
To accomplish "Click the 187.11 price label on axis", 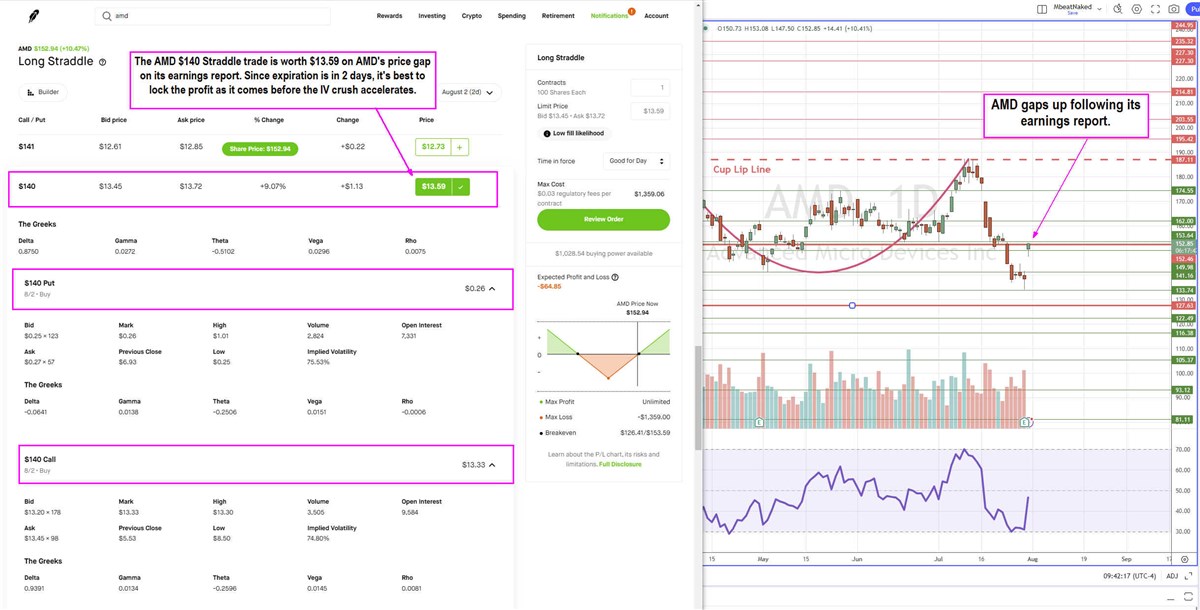I will [1183, 159].
